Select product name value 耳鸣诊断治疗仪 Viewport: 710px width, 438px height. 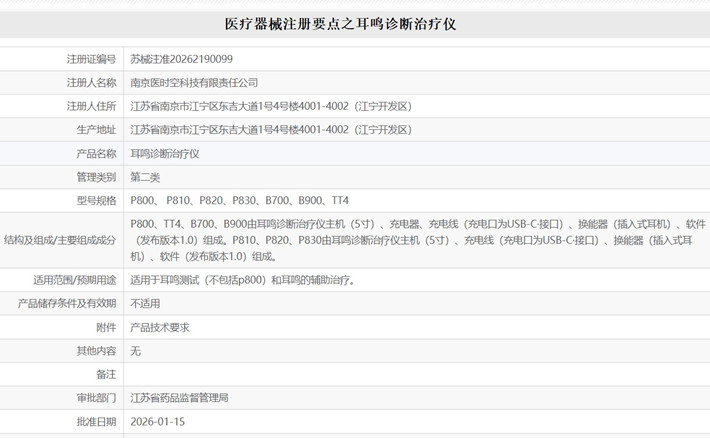pos(165,154)
